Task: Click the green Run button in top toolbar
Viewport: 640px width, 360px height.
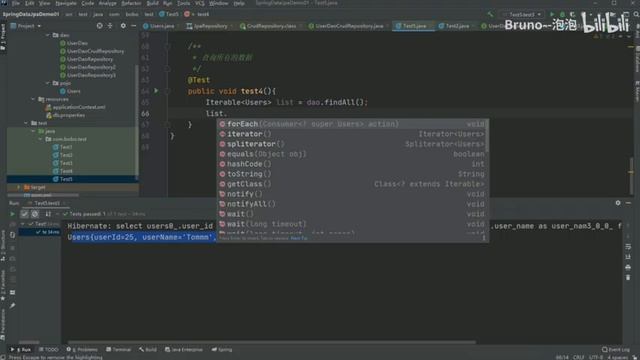Action: [552, 14]
